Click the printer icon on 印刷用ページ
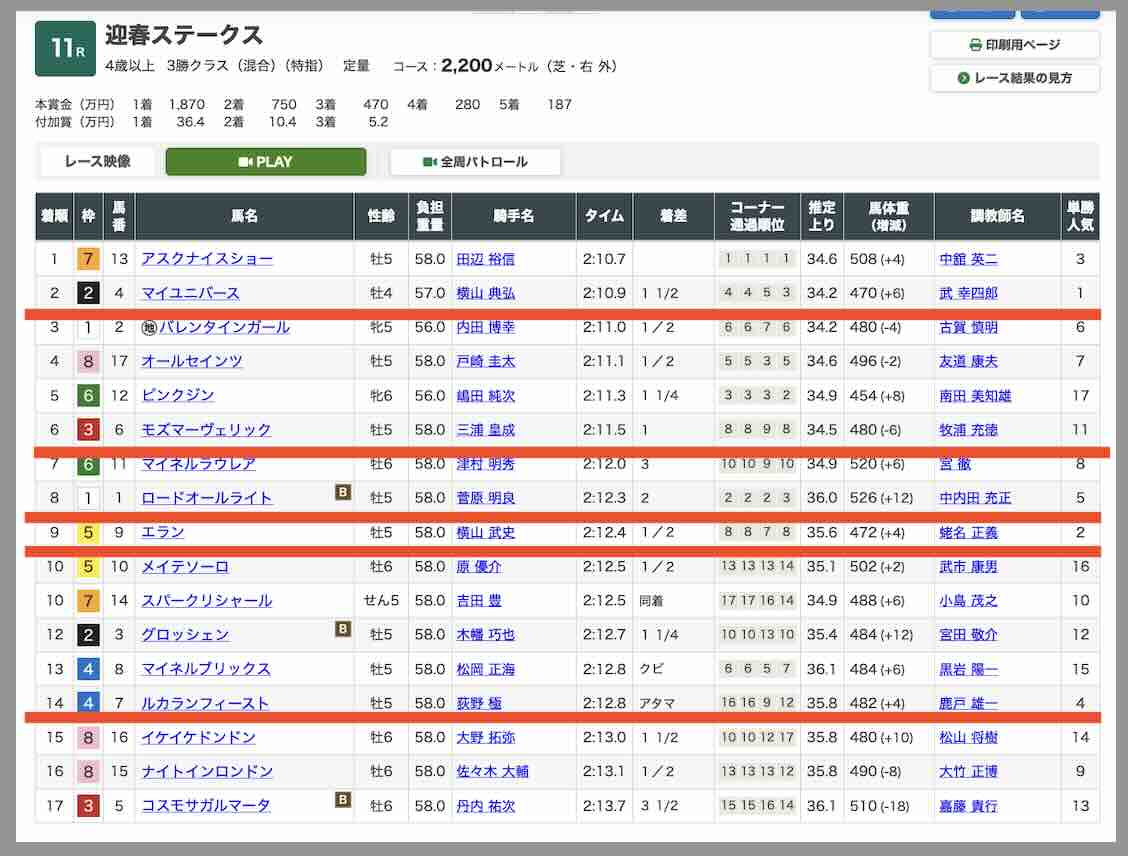Image resolution: width=1128 pixels, height=856 pixels. pos(975,45)
